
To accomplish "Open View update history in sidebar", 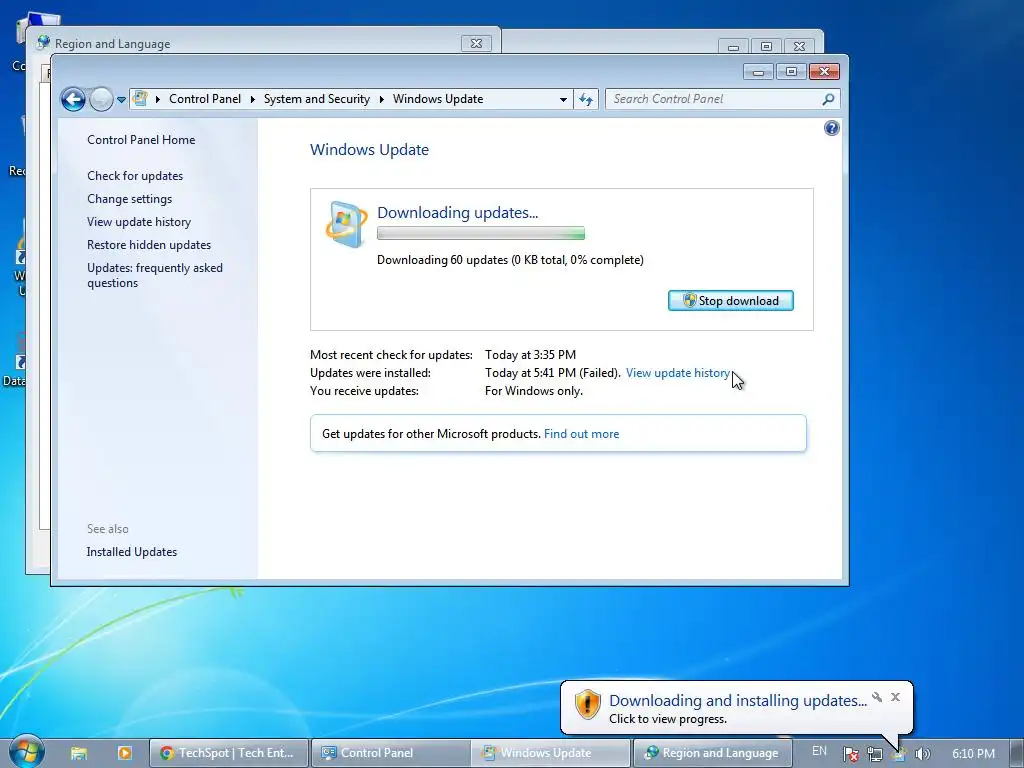I will (x=139, y=221).
